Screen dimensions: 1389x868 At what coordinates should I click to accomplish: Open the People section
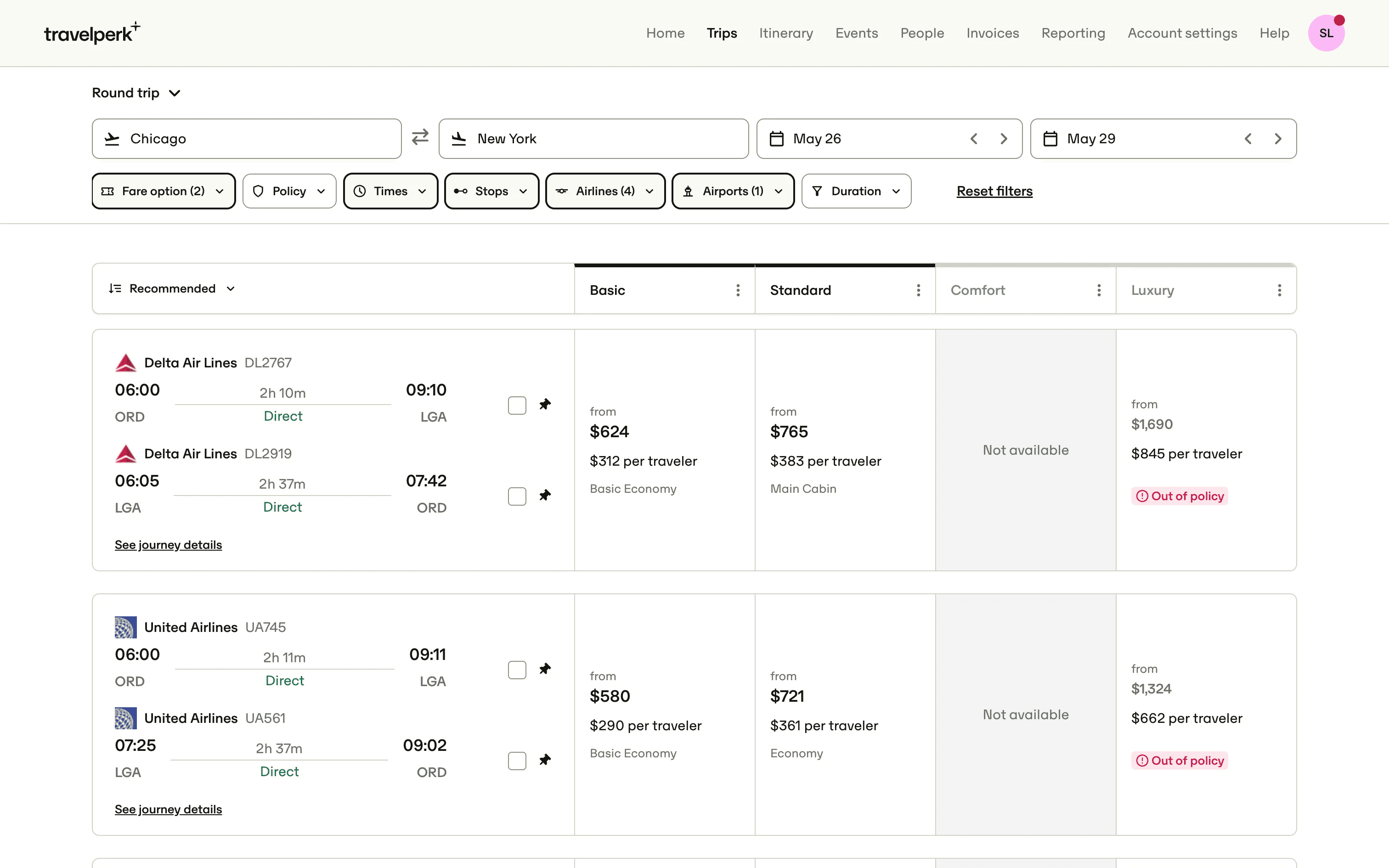[x=922, y=33]
